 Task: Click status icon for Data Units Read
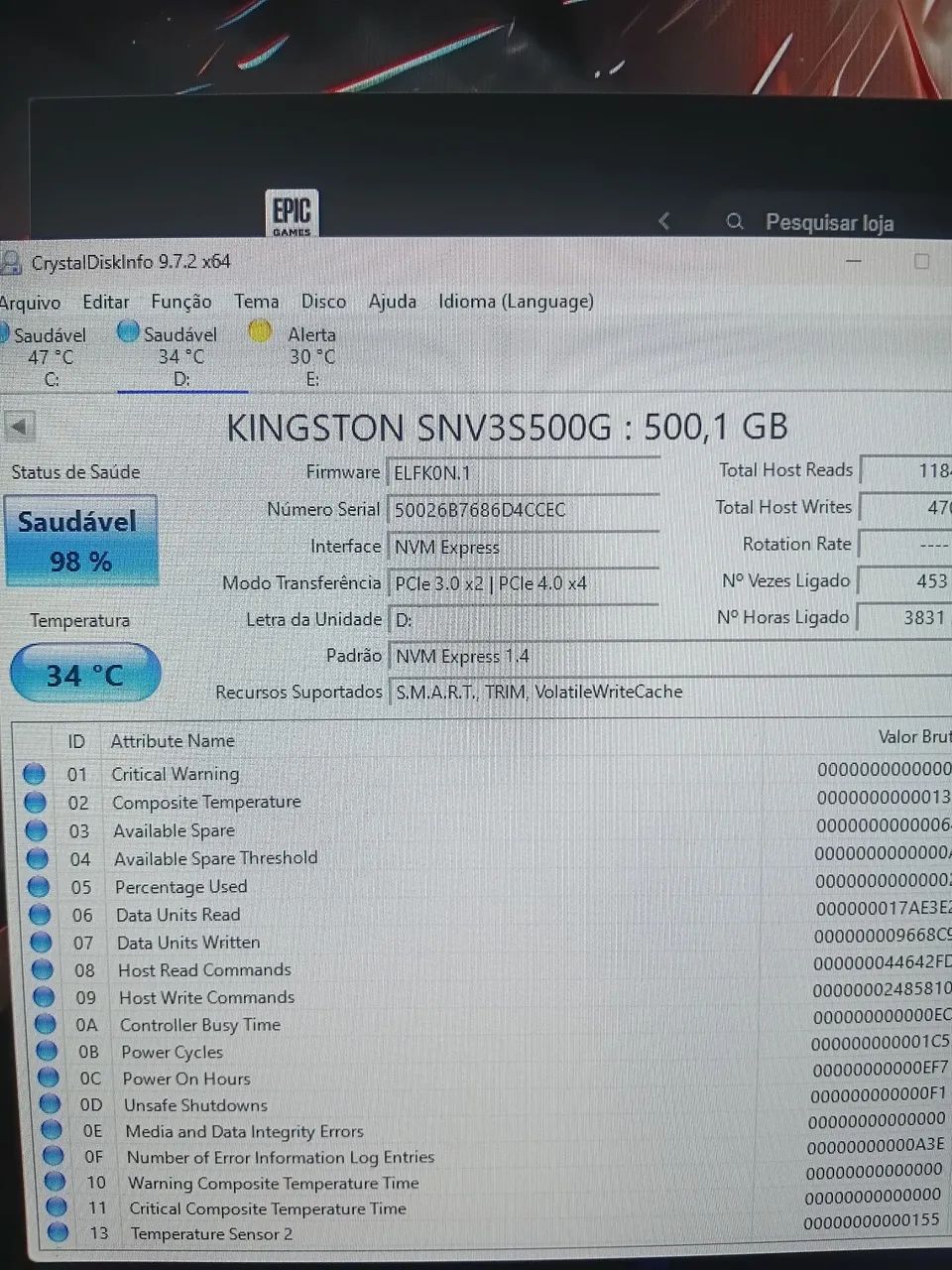click(40, 915)
